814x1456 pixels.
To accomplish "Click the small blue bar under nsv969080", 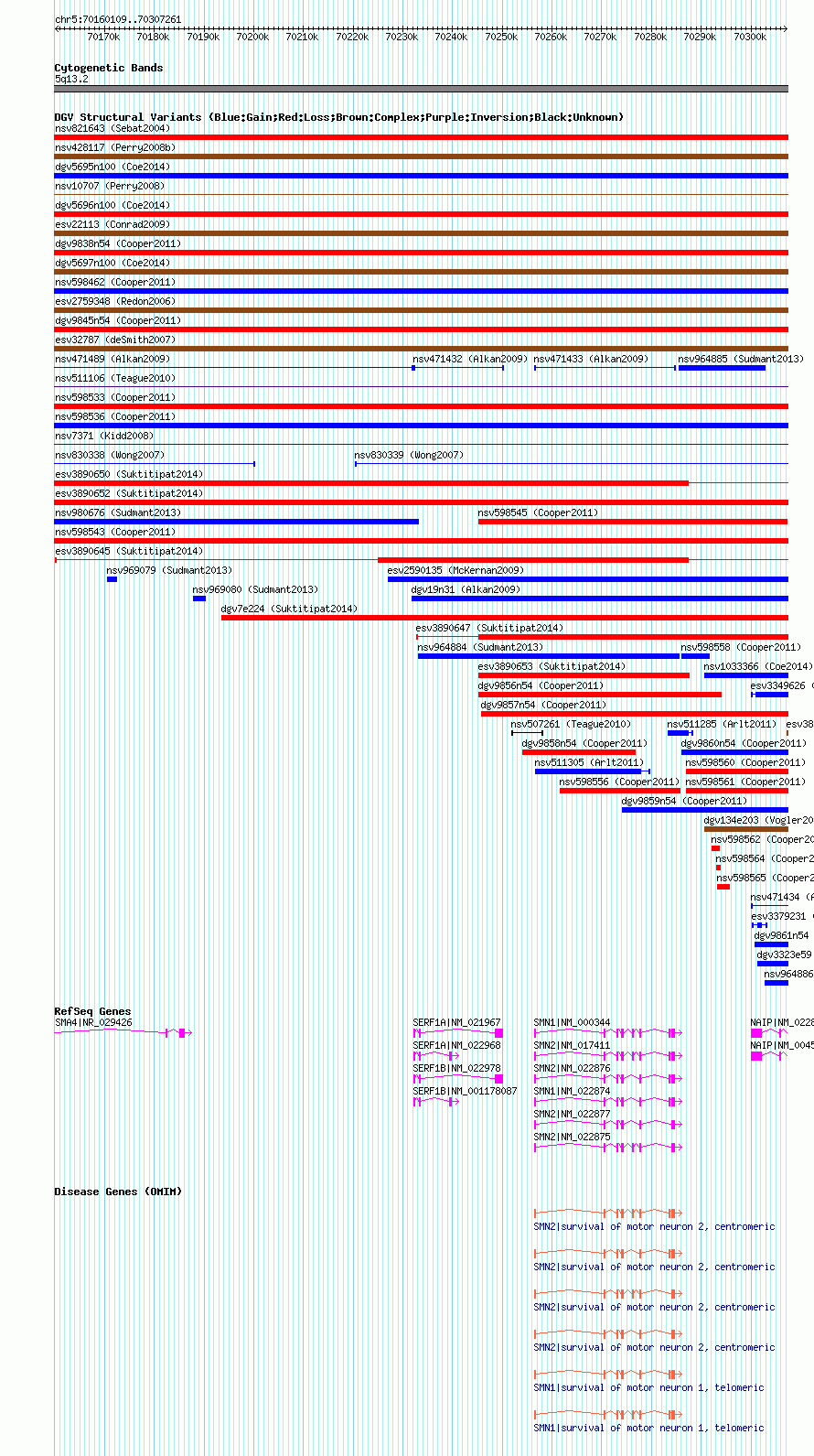I will (x=199, y=599).
